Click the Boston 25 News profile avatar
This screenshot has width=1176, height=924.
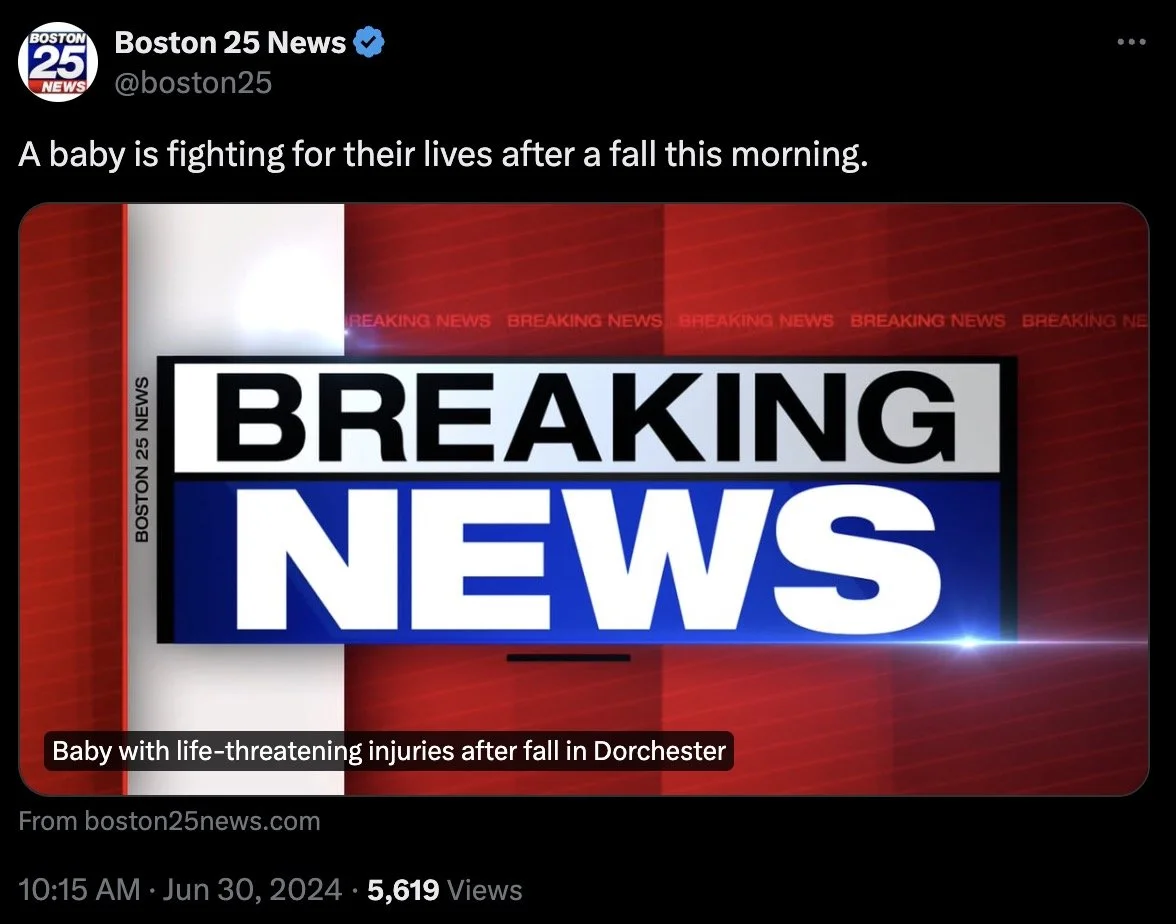[58, 62]
